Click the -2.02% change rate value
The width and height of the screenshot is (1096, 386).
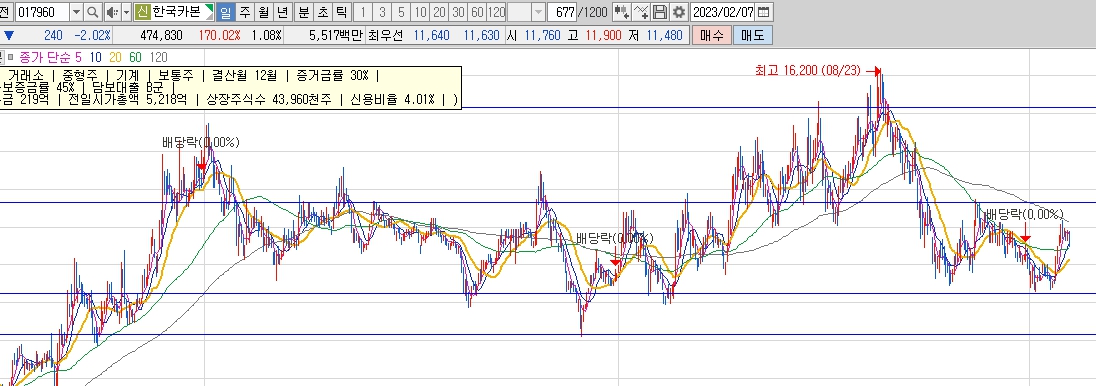[92, 35]
